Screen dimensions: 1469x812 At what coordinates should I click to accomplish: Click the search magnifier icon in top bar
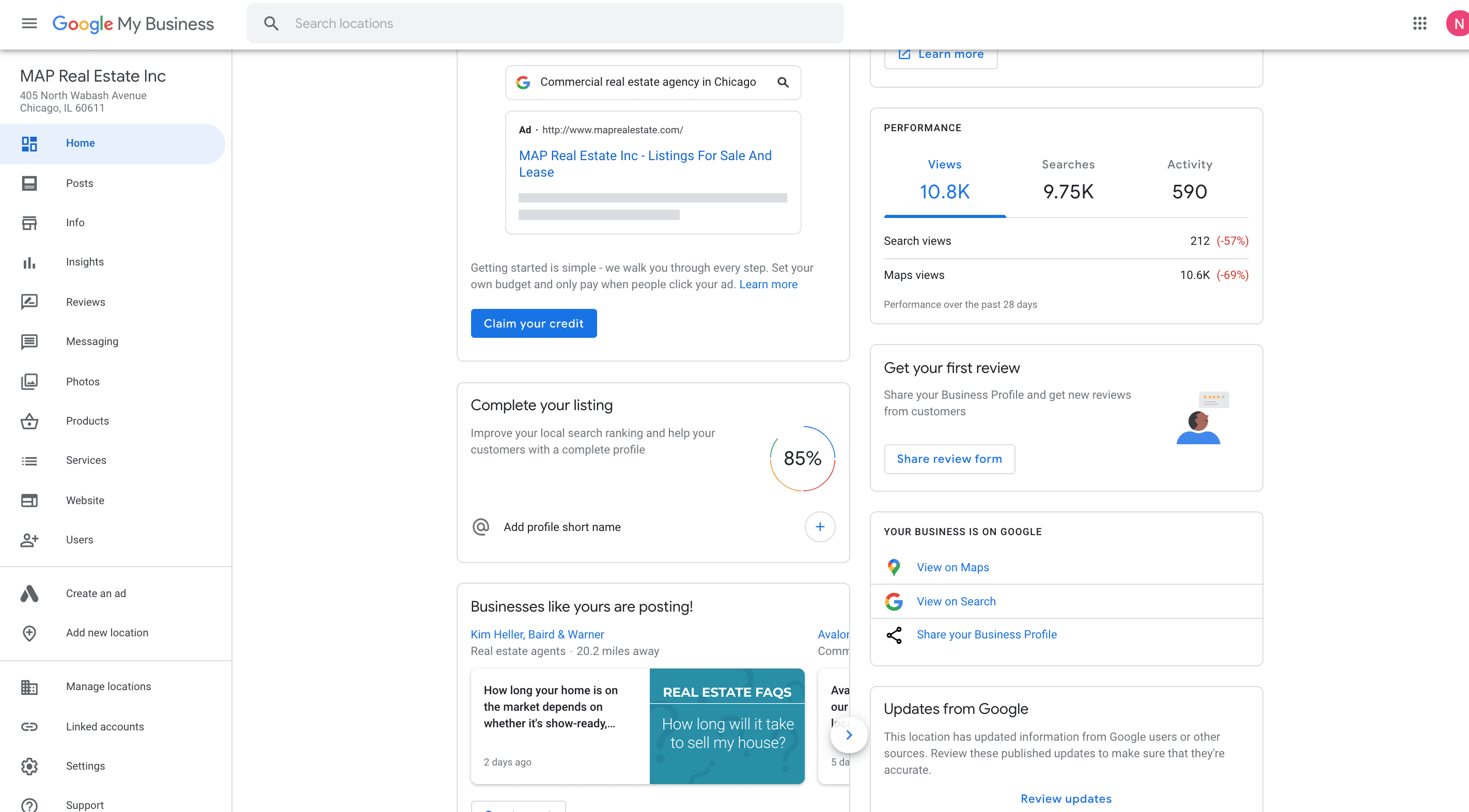coord(271,23)
